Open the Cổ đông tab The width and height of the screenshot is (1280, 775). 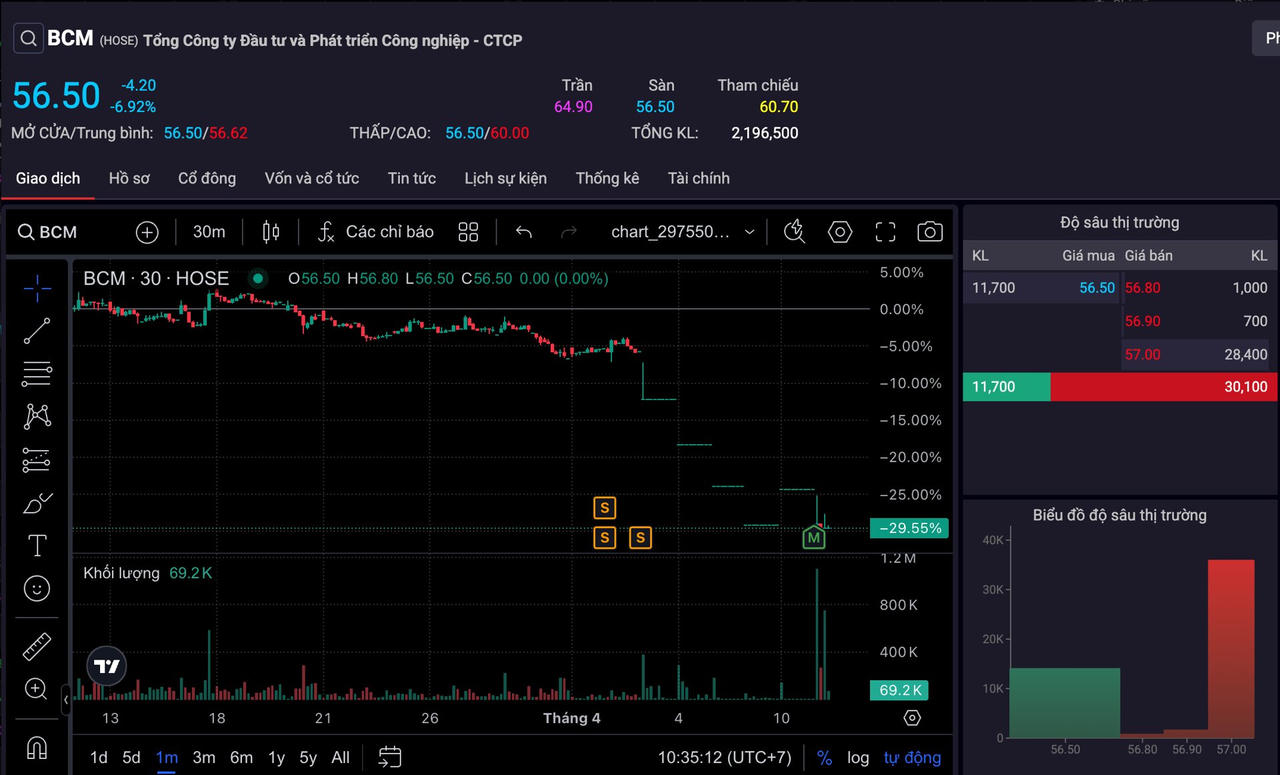point(207,178)
